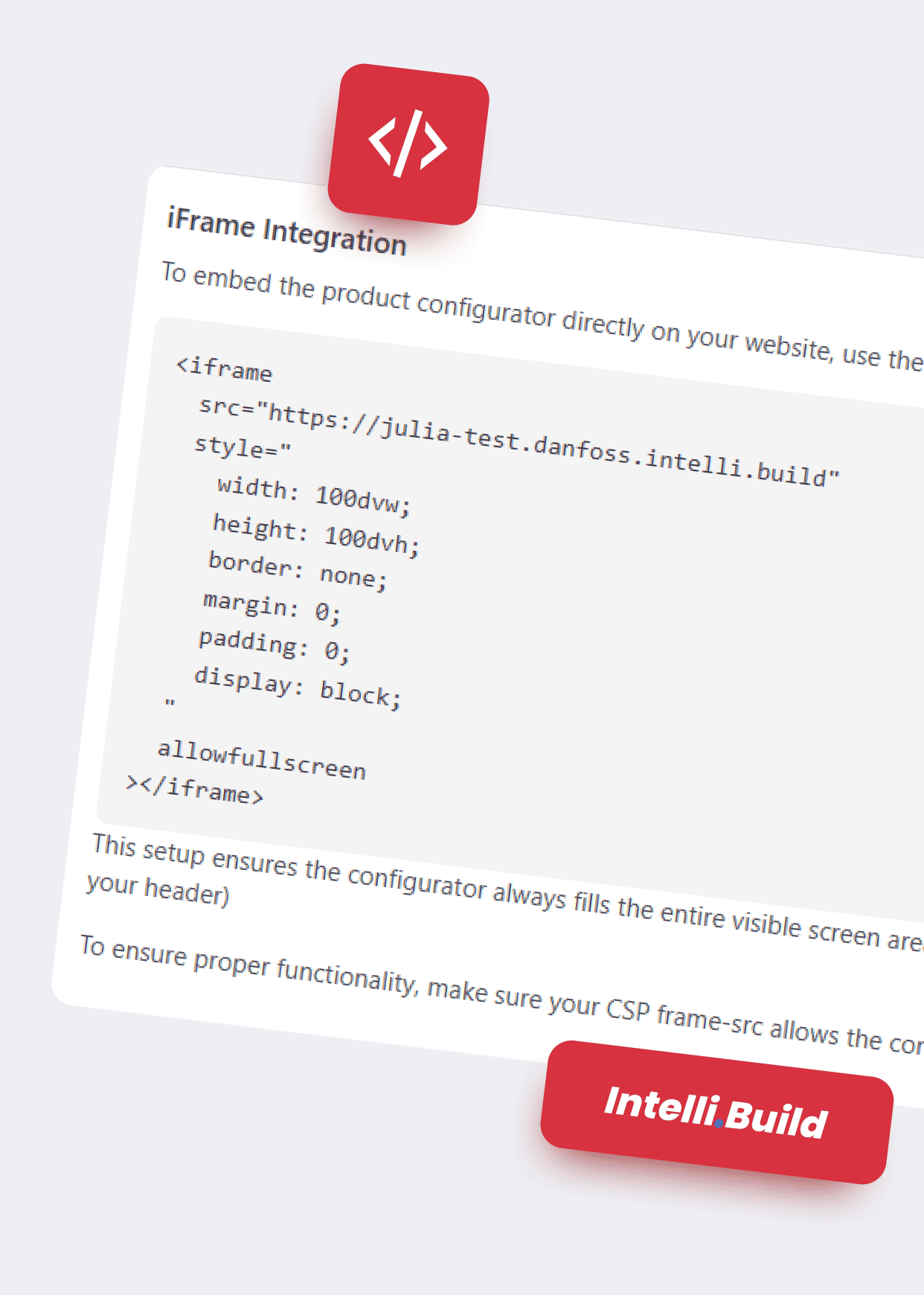The height and width of the screenshot is (1295, 924).
Task: Click the border: none; code line
Action: click(298, 571)
